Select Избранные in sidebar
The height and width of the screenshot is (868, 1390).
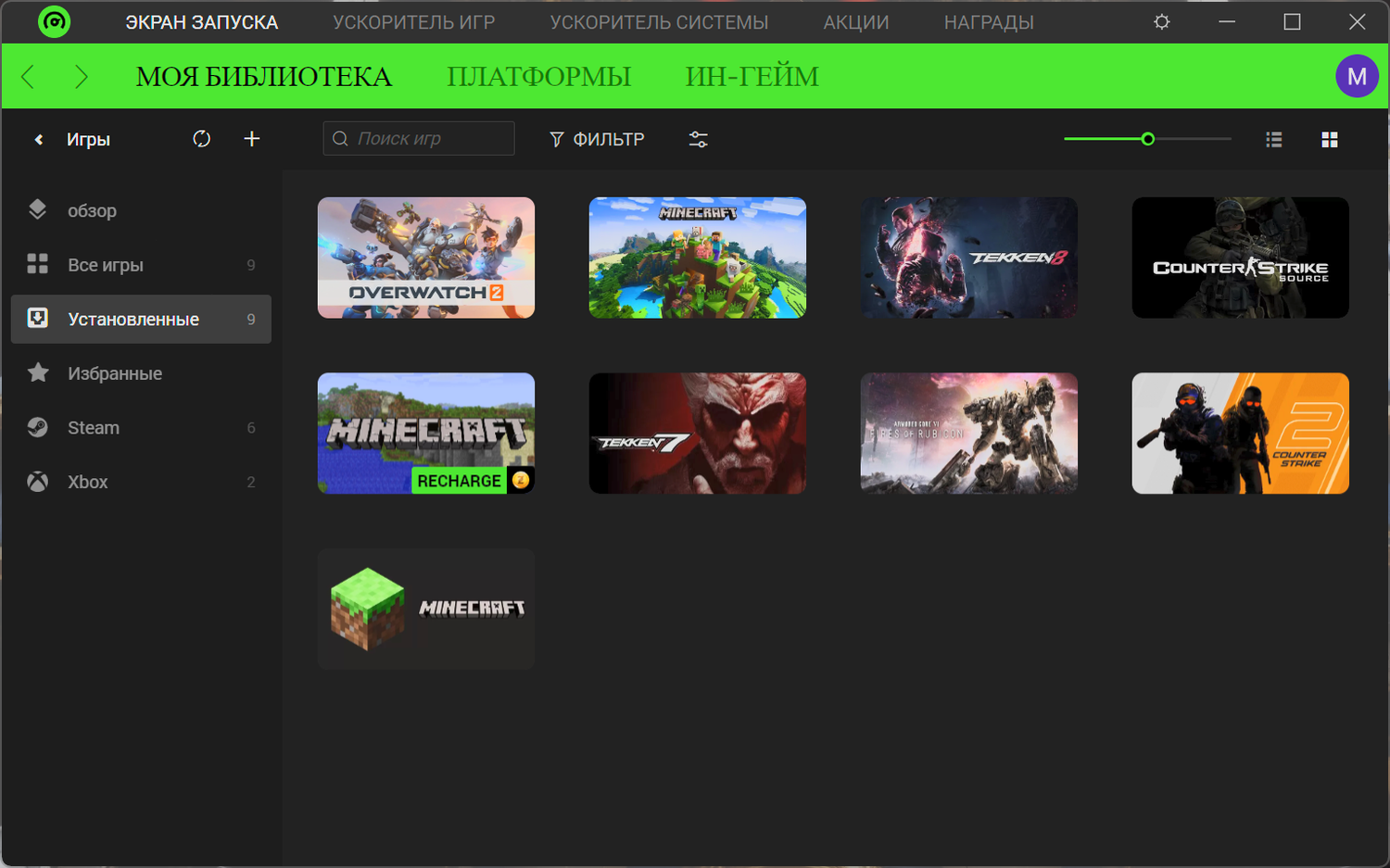click(x=141, y=373)
